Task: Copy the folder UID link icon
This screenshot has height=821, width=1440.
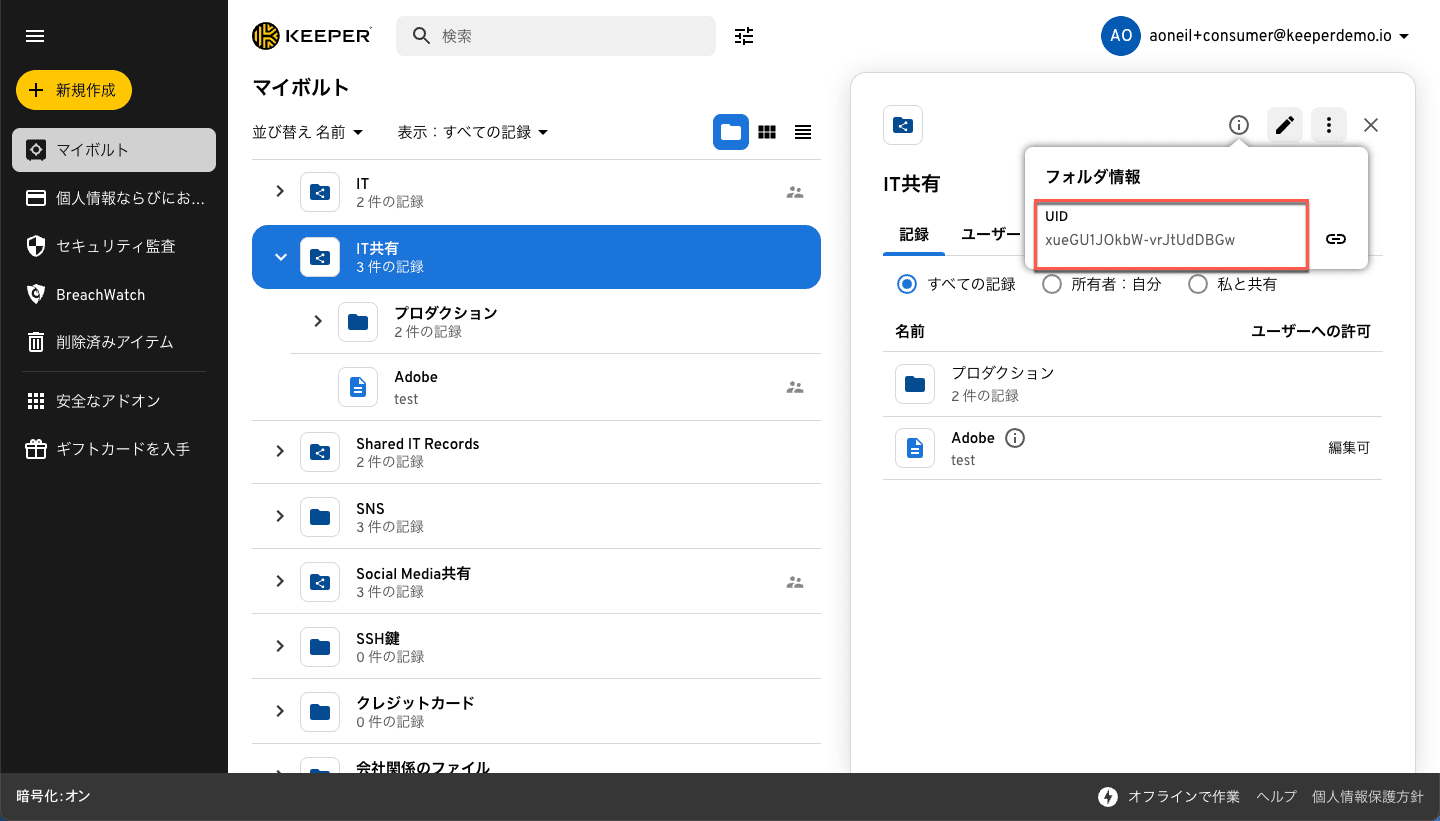Action: point(1336,239)
